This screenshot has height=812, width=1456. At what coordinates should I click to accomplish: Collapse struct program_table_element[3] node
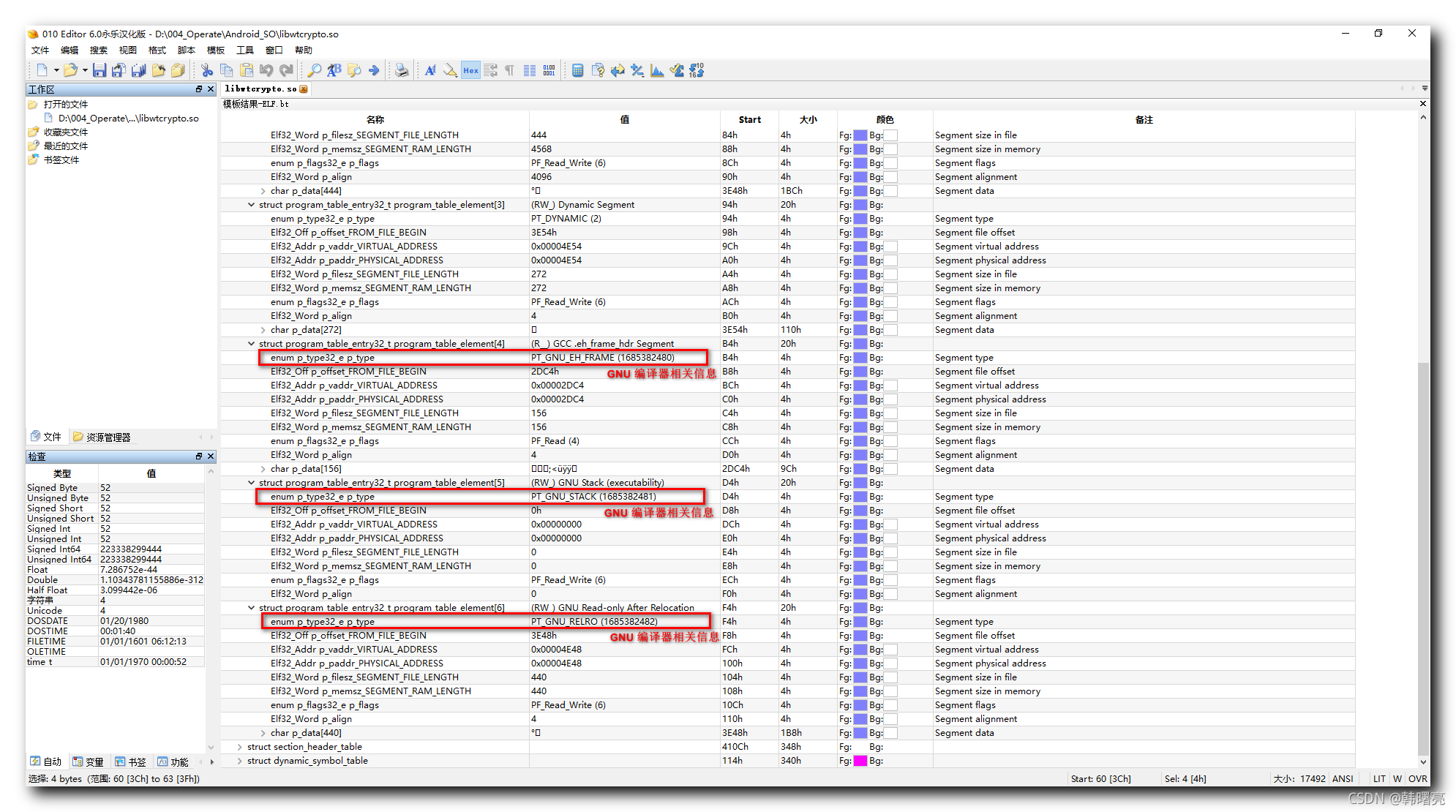251,205
